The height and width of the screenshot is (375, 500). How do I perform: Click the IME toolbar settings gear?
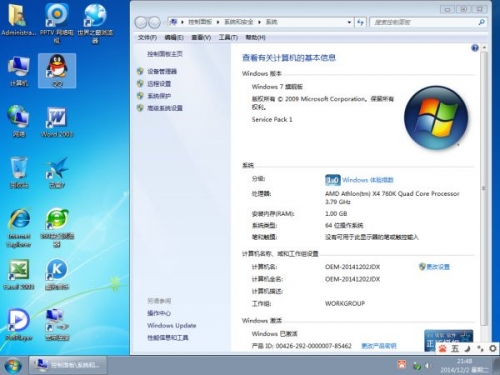click(493, 349)
